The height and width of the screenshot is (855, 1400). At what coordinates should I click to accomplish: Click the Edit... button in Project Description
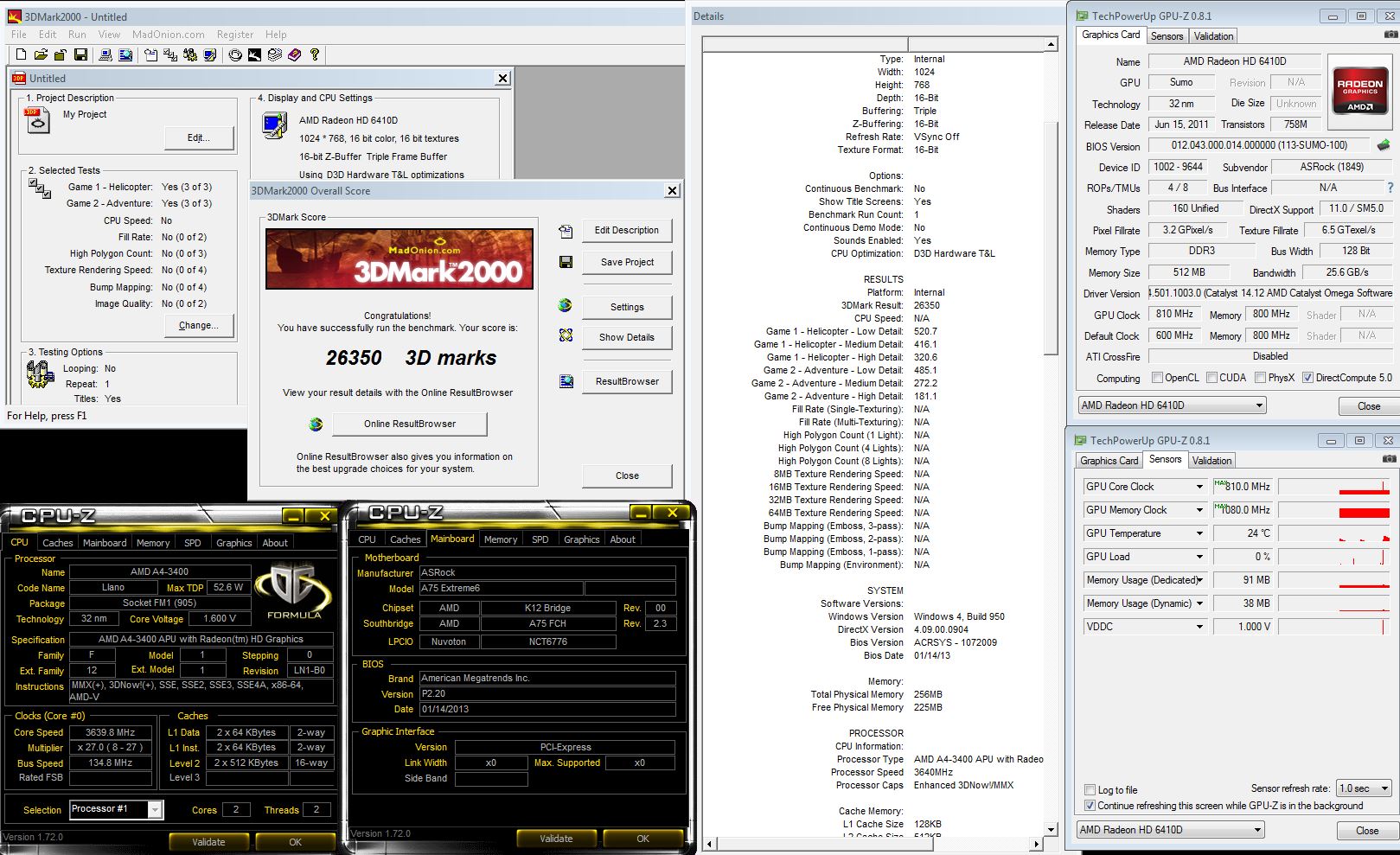[x=199, y=138]
